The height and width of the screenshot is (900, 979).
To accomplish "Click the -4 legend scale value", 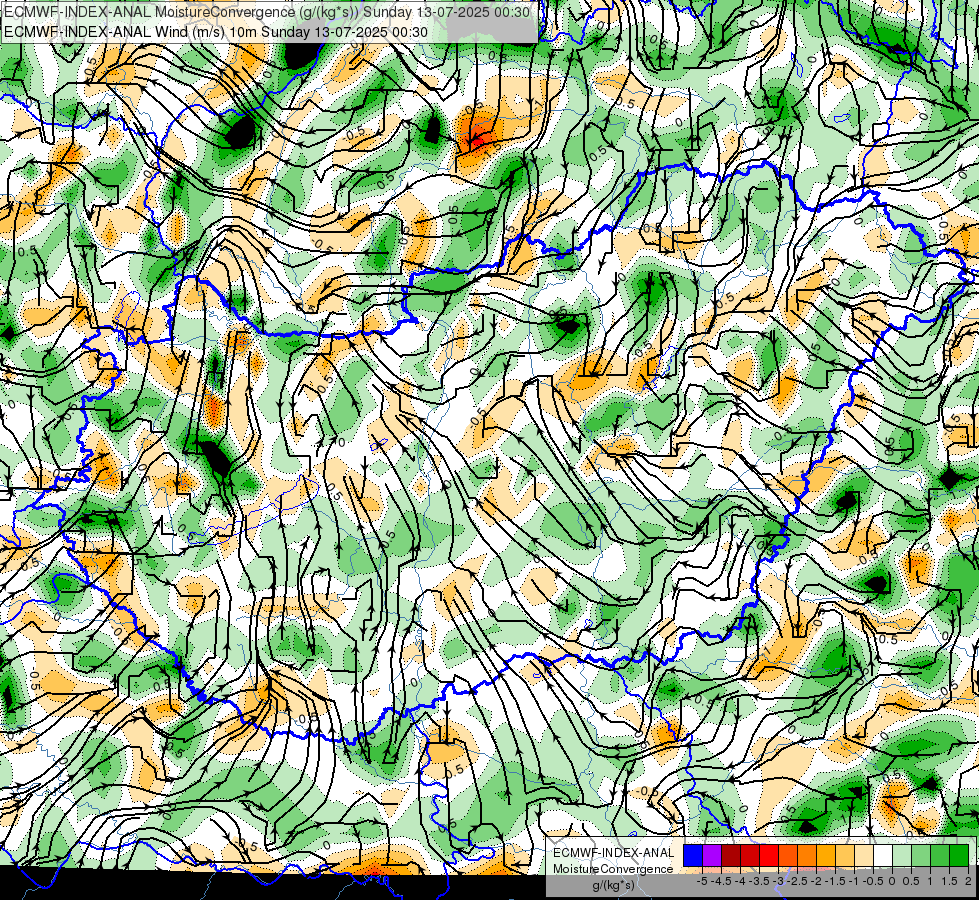I will click(x=740, y=881).
